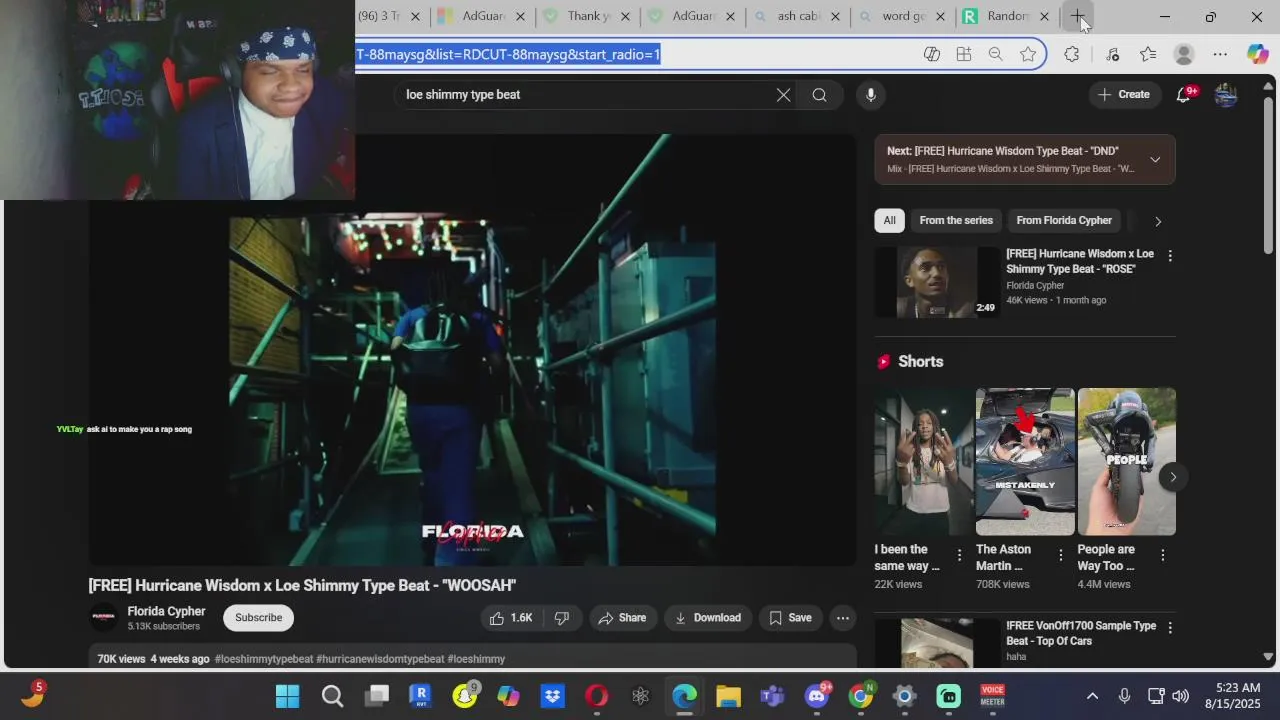Open Edge profile icon
1280x720 pixels.
[x=1184, y=54]
